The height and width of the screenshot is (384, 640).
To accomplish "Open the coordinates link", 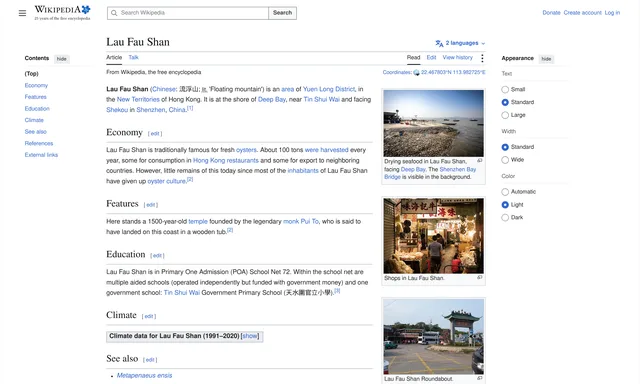I will (453, 72).
